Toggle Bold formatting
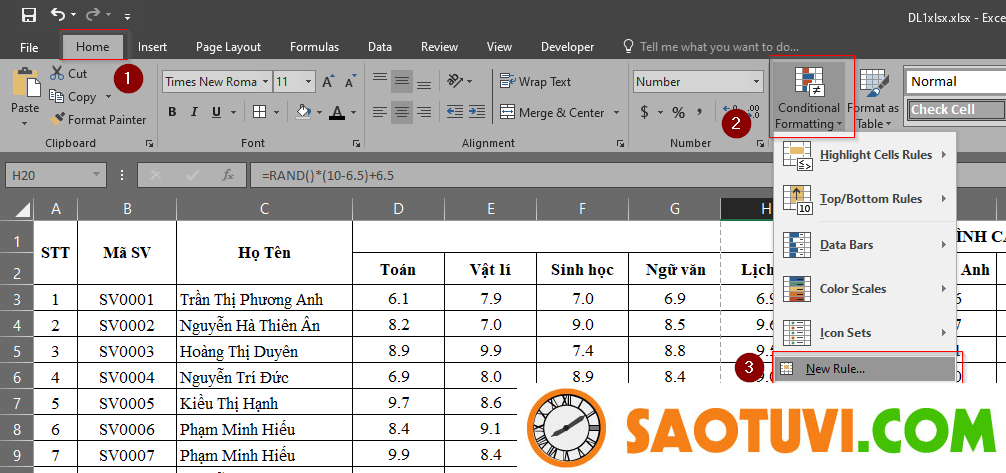 [x=172, y=112]
